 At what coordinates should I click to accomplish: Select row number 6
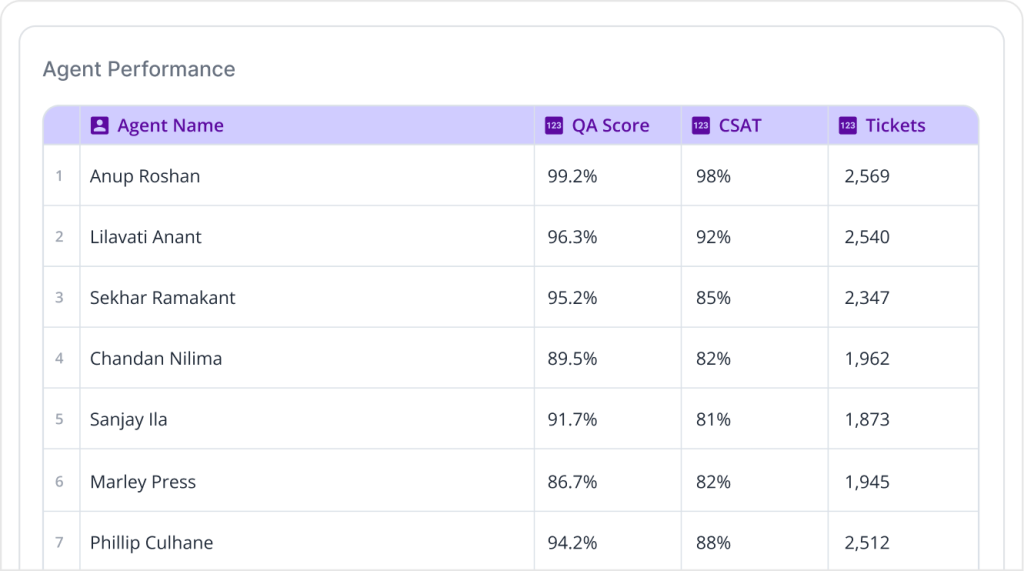click(x=59, y=481)
